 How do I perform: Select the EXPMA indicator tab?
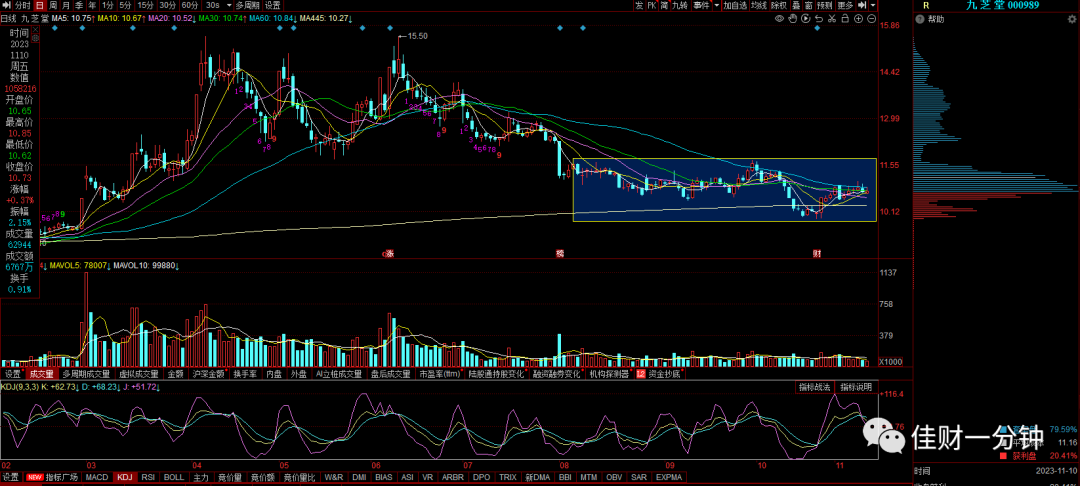point(669,476)
